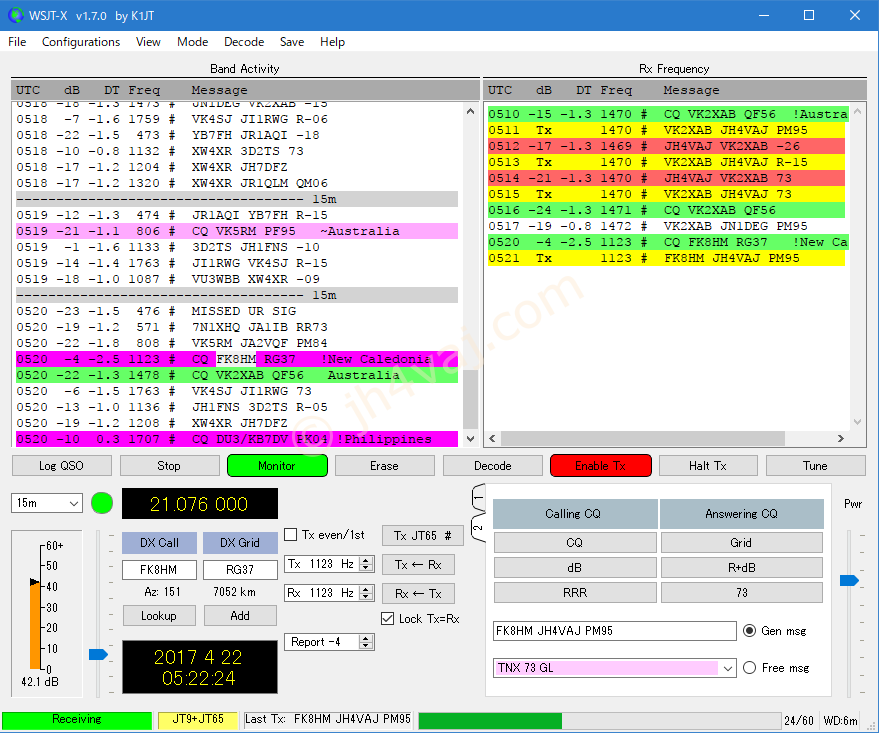Click the WSJT-X app icon in title bar
879x733 pixels.
[16, 15]
